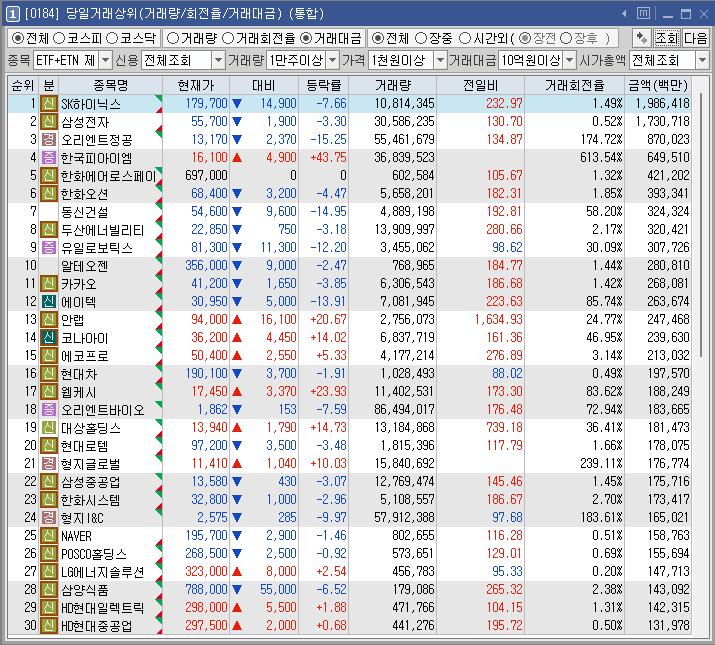
Task: Select the 에코프로 stock name
Action: pos(85,355)
